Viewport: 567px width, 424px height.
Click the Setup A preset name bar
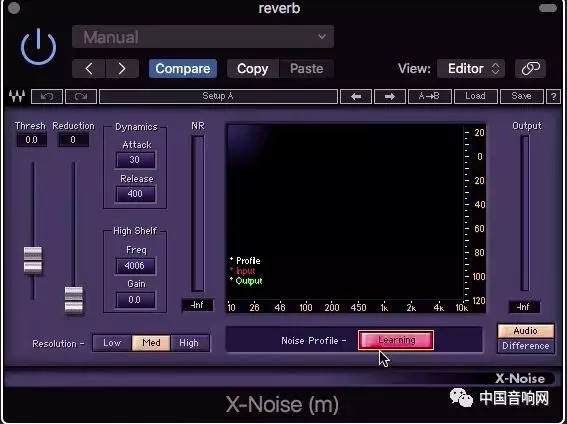218,97
